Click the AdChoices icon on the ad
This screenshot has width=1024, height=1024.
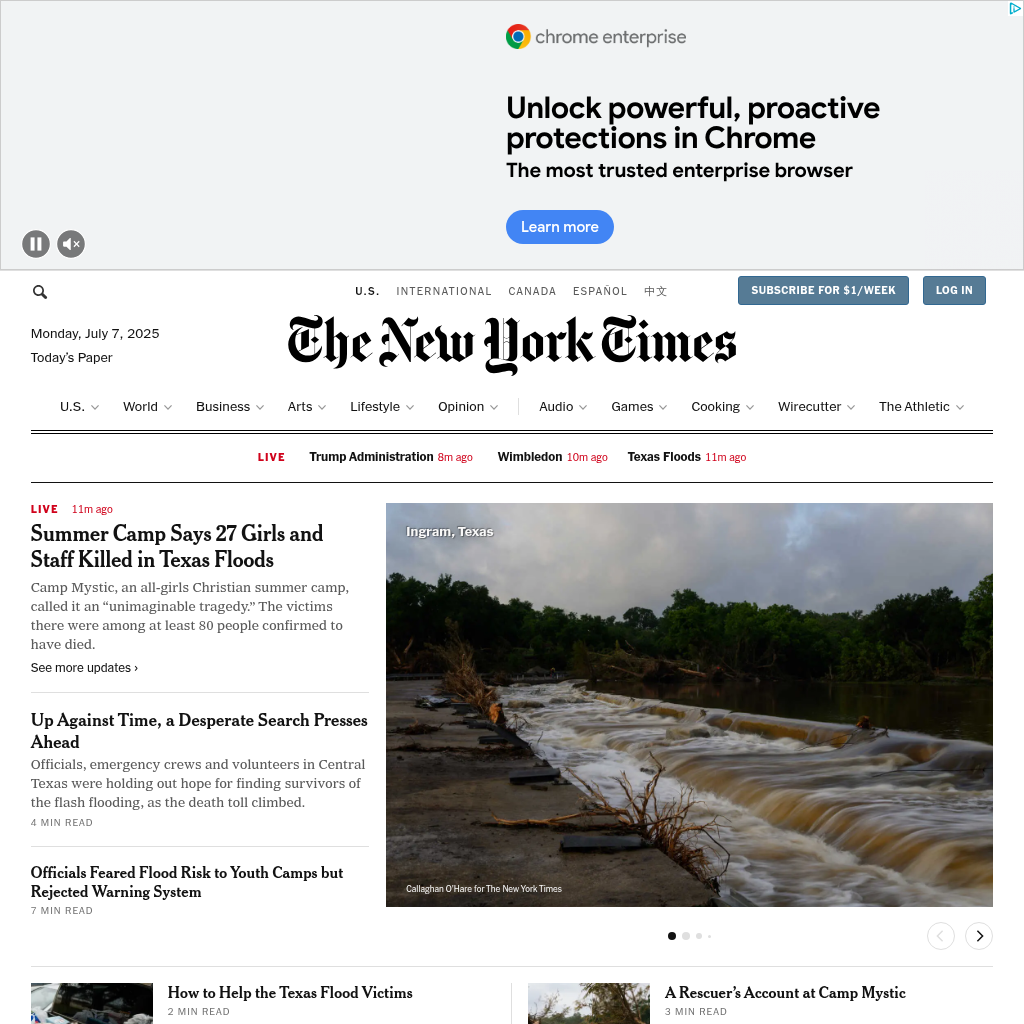pyautogui.click(x=1015, y=8)
